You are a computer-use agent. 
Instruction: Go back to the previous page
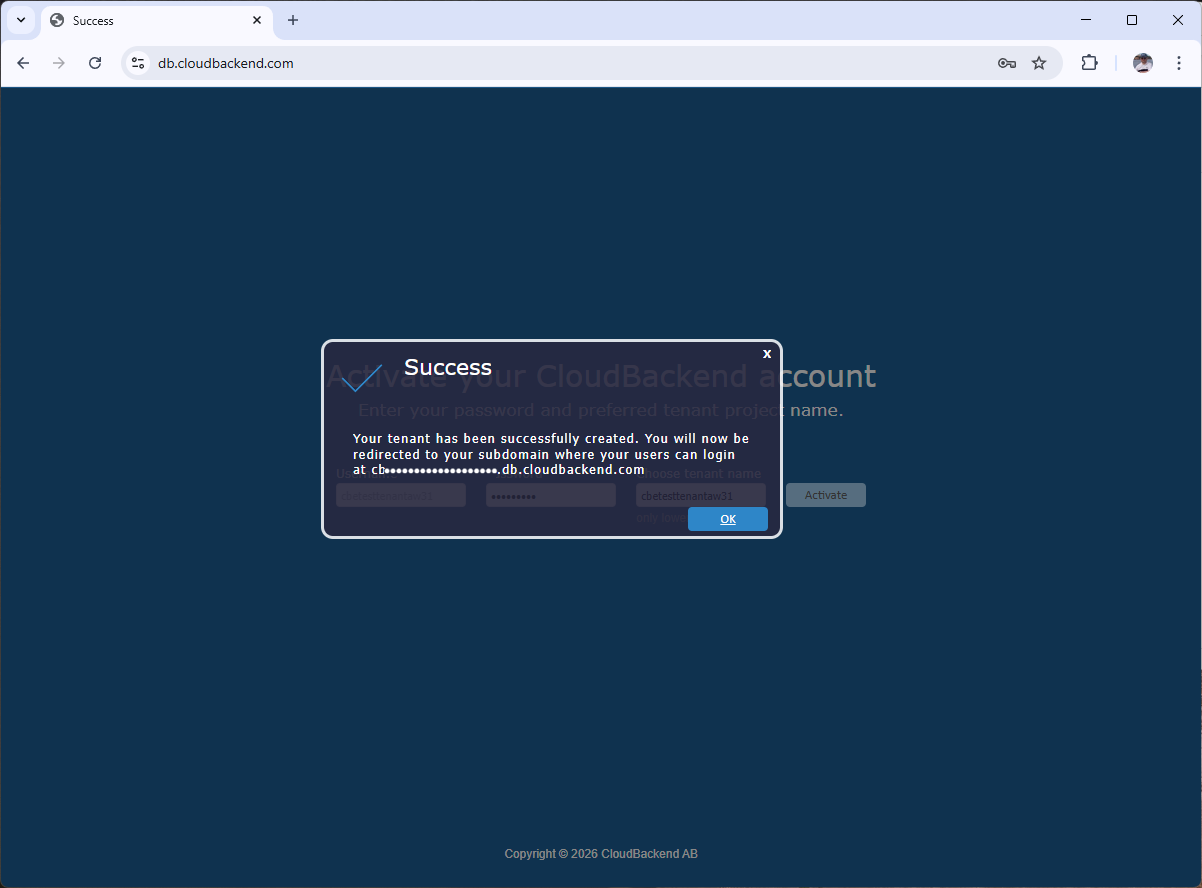click(23, 63)
